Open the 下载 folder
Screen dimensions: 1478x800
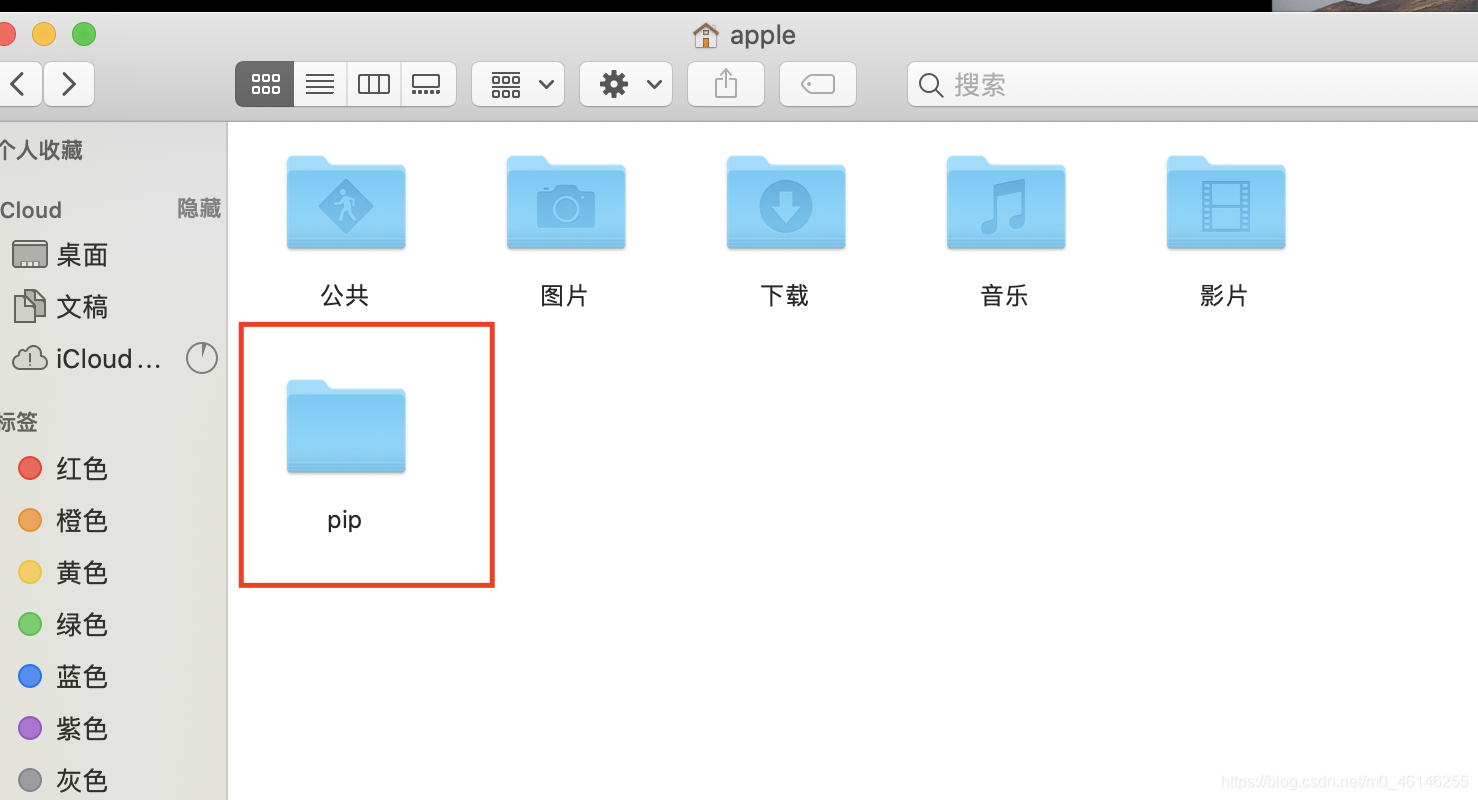click(x=785, y=203)
